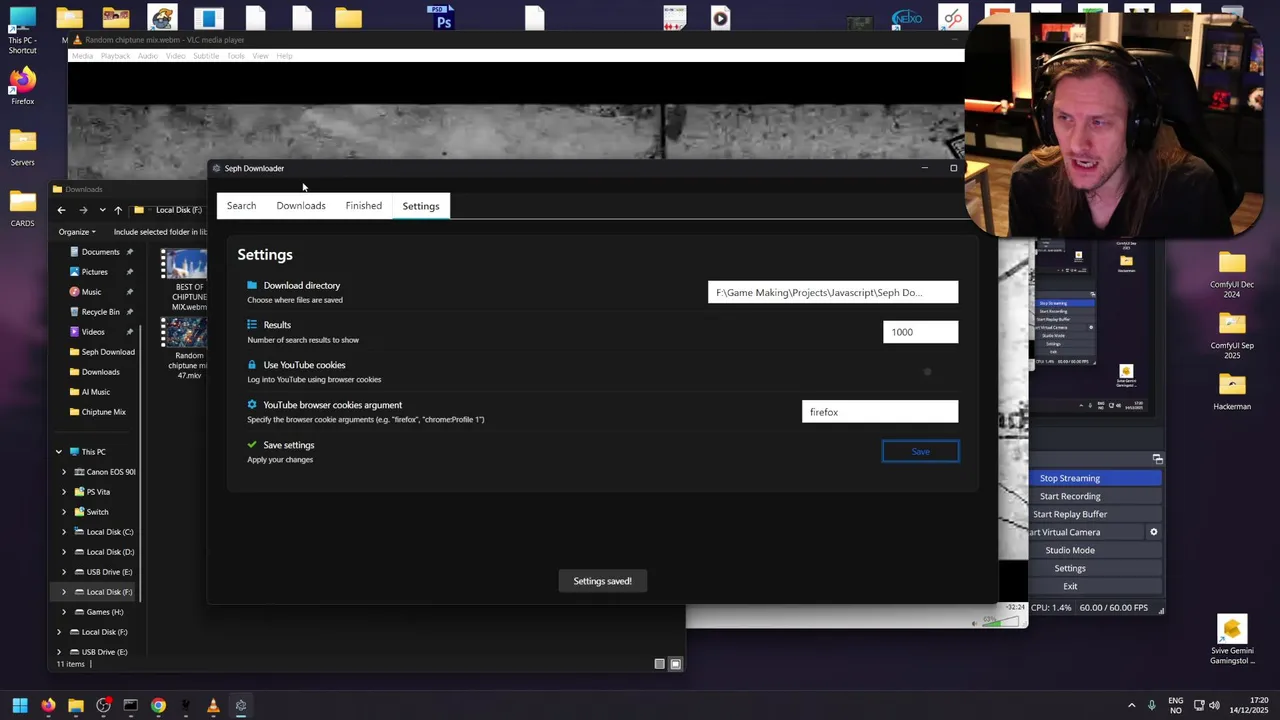Open the Organize dropdown in File Explorer

(x=77, y=232)
